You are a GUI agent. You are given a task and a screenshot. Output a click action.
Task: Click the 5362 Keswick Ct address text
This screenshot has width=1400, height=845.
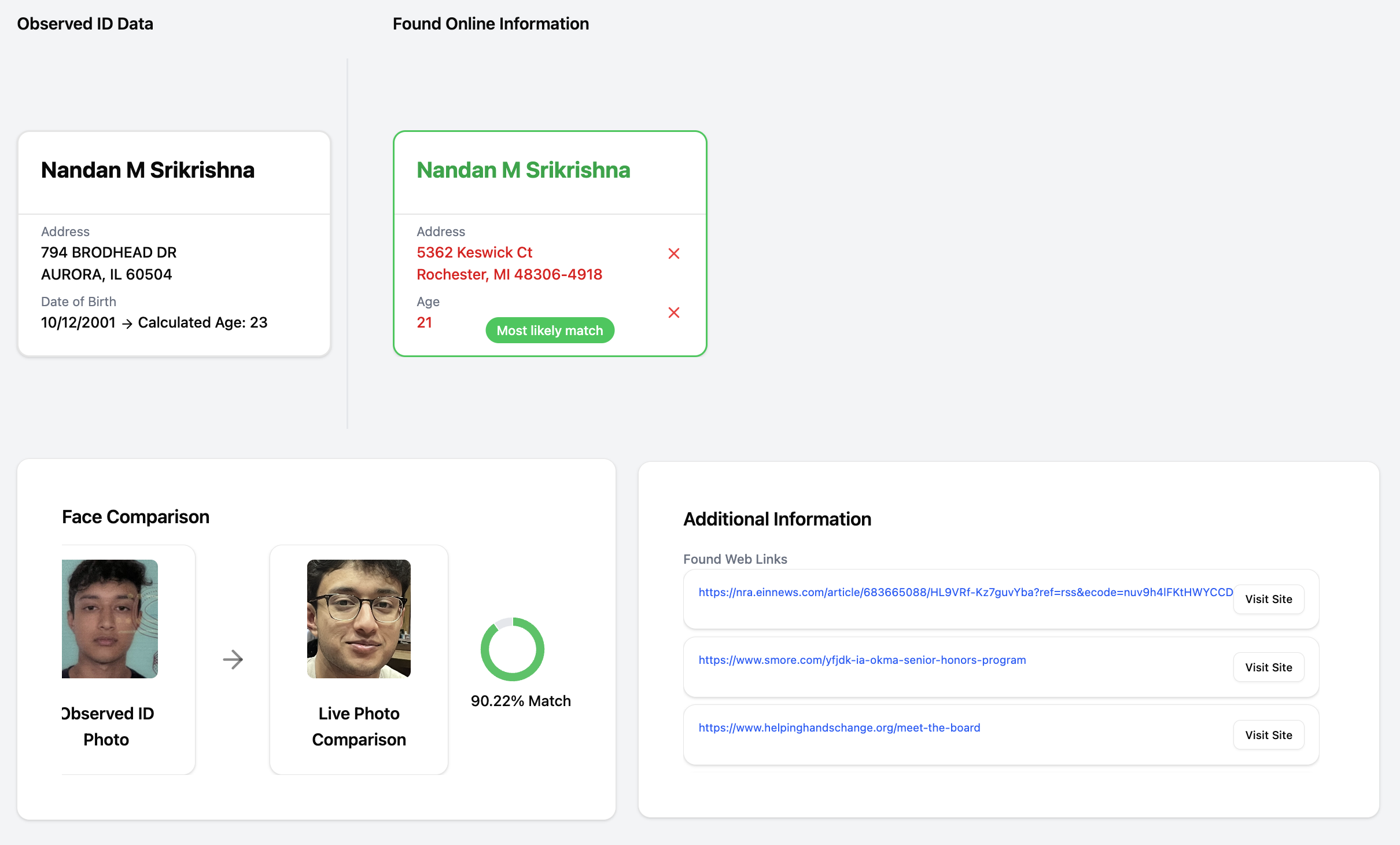point(474,252)
